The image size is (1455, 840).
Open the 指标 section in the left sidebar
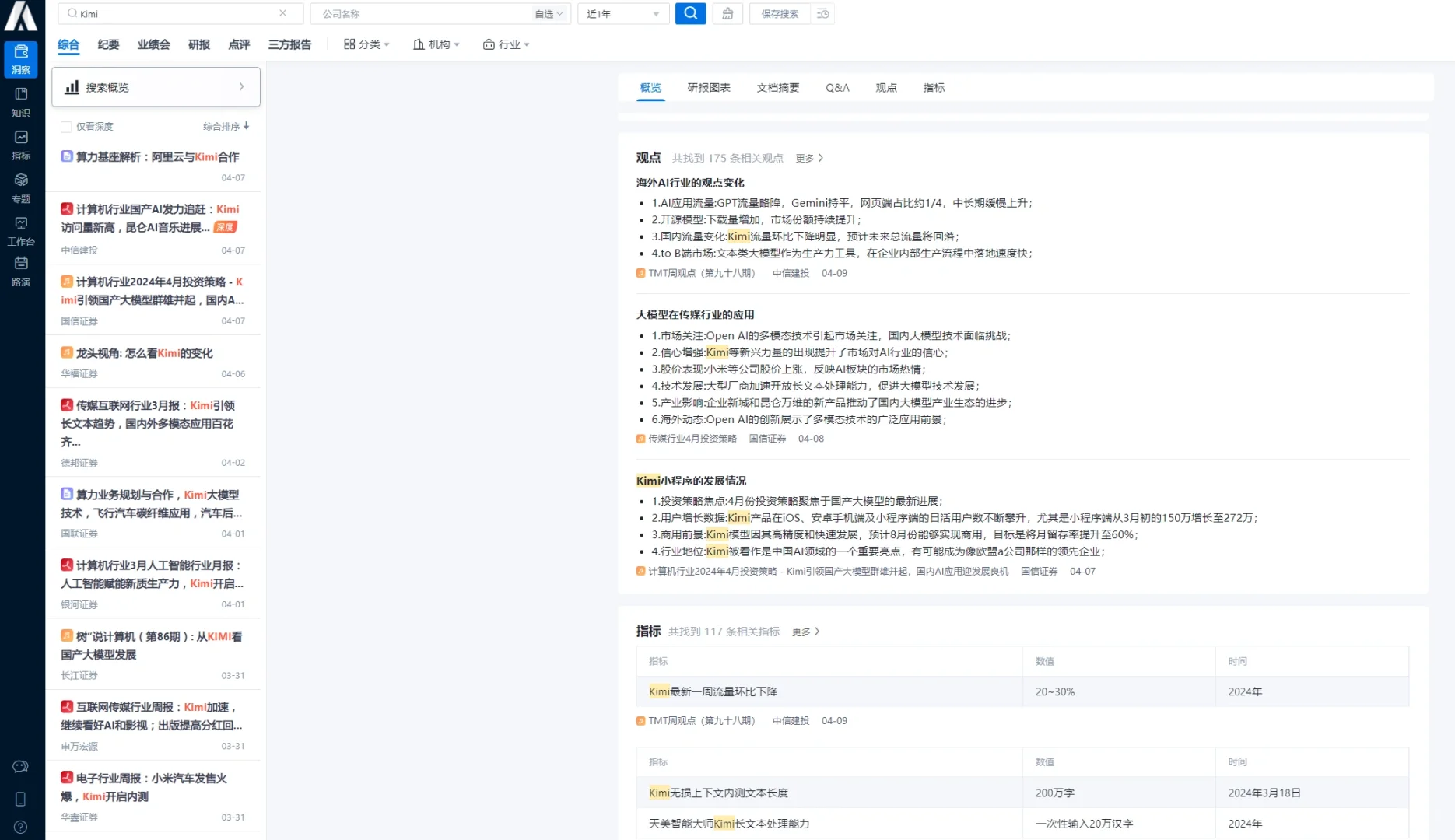point(21,145)
